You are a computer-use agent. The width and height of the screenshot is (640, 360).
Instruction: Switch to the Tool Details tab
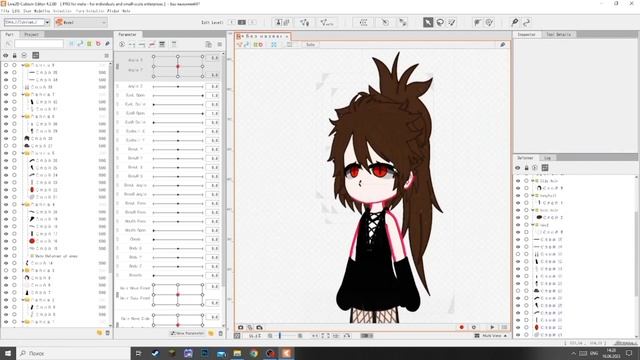pos(558,35)
